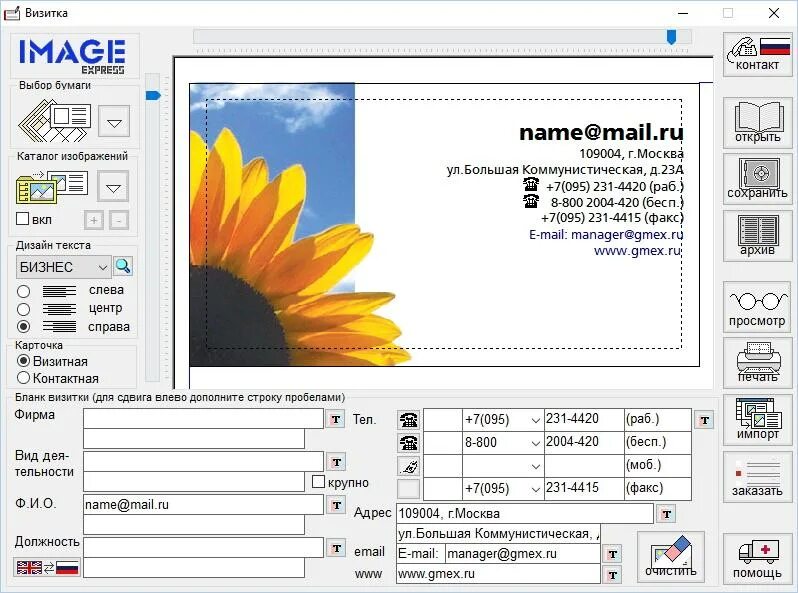Screen dimensions: 798x593
Task: Click www.gmex.ru text on card preview
Action: 638,250
